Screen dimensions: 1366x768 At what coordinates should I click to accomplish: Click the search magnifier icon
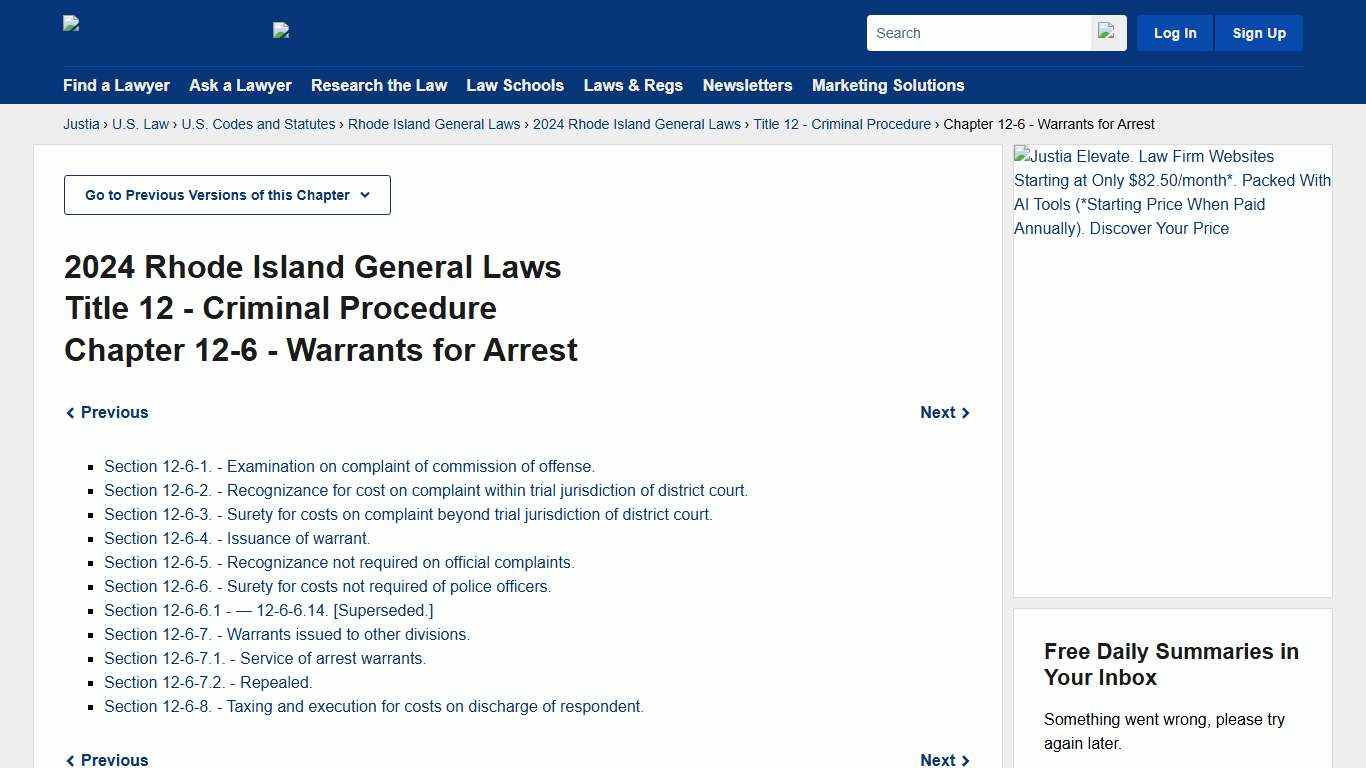pos(1107,32)
